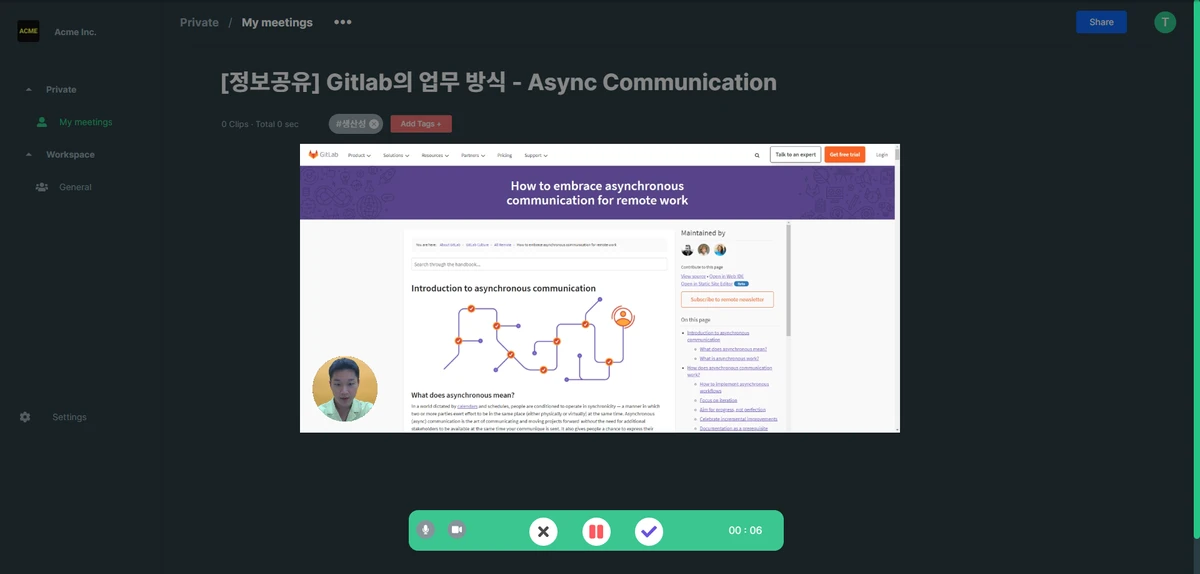Collapse the Private section arrow
The width and height of the screenshot is (1200, 574).
28,90
